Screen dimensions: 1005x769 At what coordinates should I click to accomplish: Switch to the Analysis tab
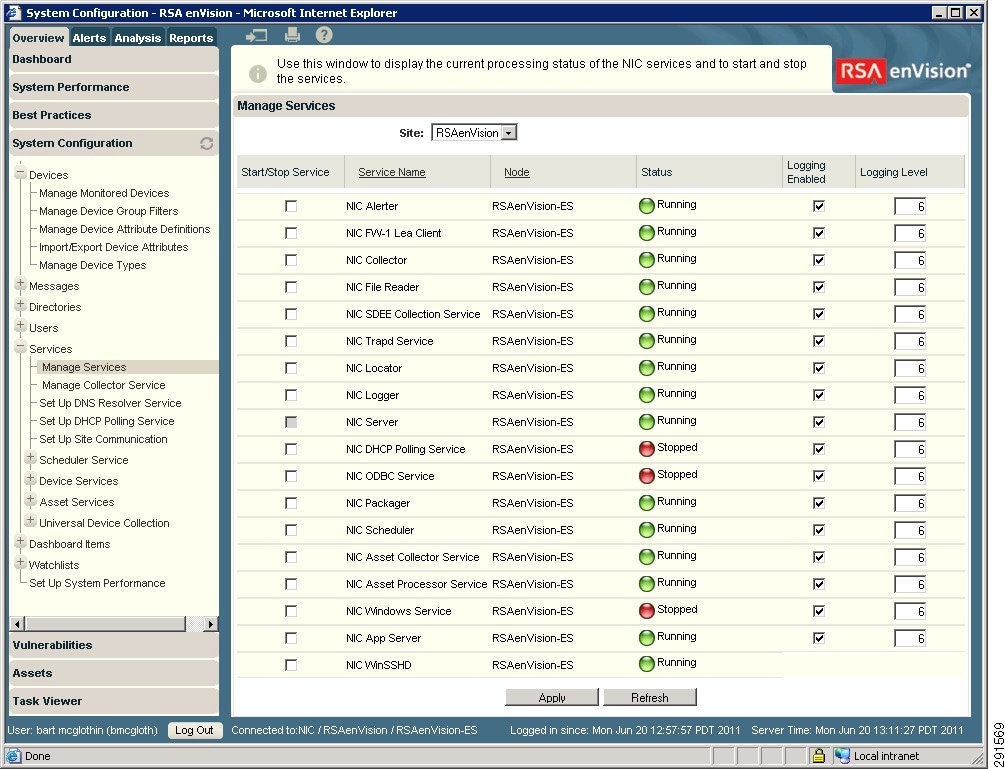[x=138, y=38]
